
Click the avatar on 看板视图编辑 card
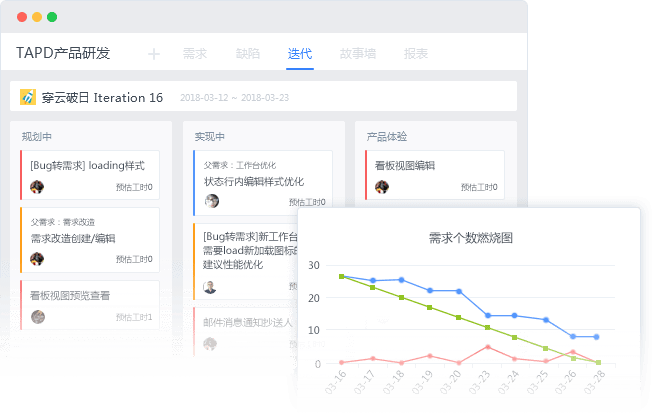382,187
